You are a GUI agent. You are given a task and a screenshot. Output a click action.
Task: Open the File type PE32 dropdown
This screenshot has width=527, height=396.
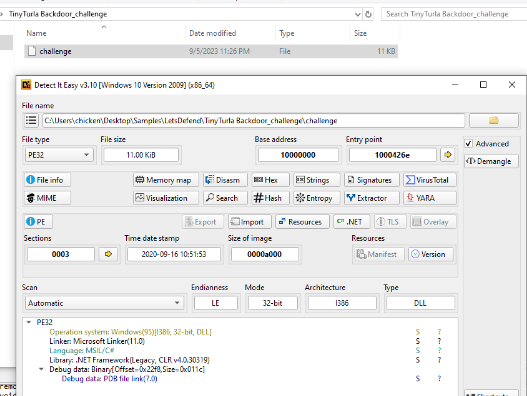(x=59, y=155)
